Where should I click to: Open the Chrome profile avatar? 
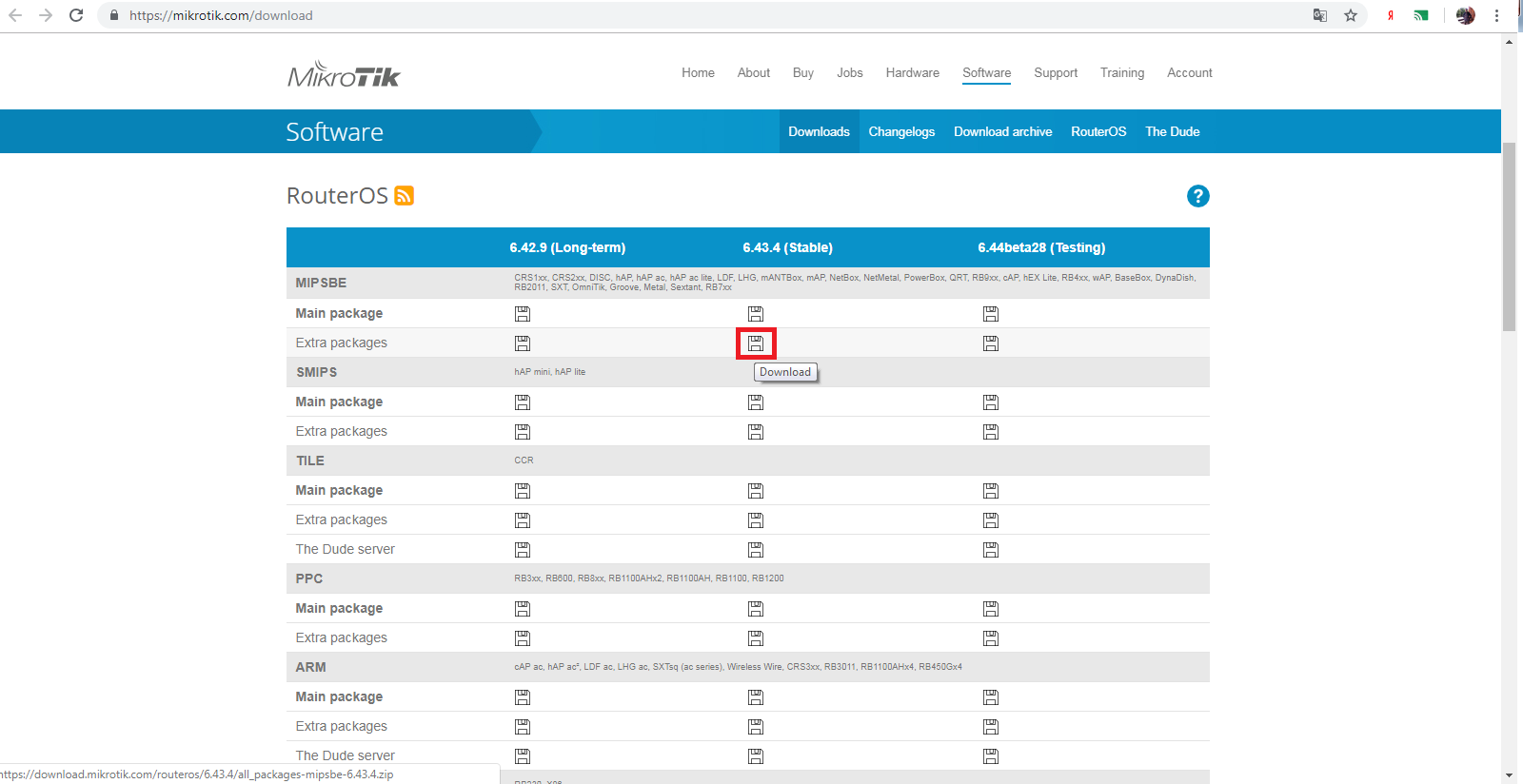(1466, 15)
